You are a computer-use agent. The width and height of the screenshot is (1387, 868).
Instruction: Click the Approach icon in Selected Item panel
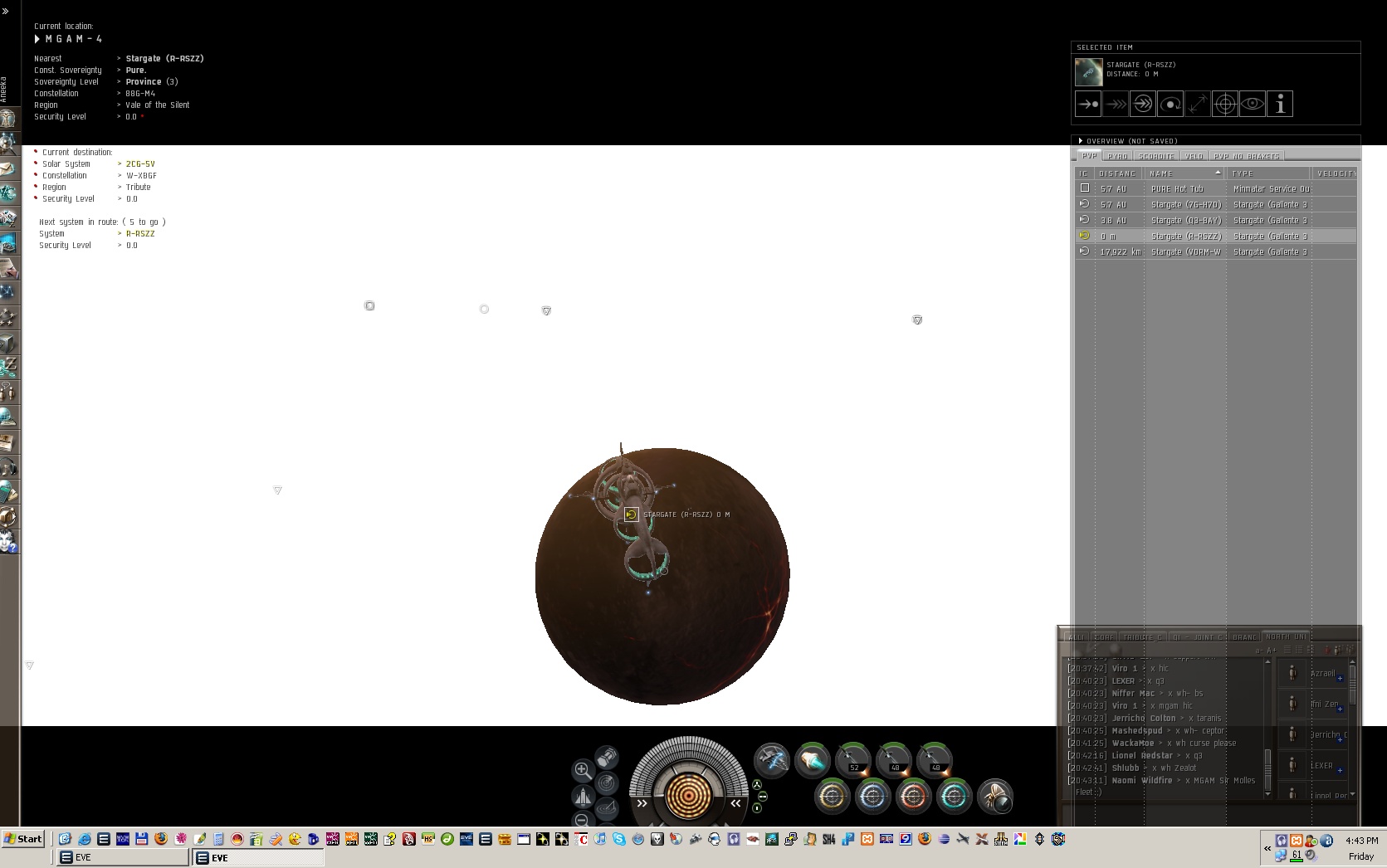pos(1088,105)
